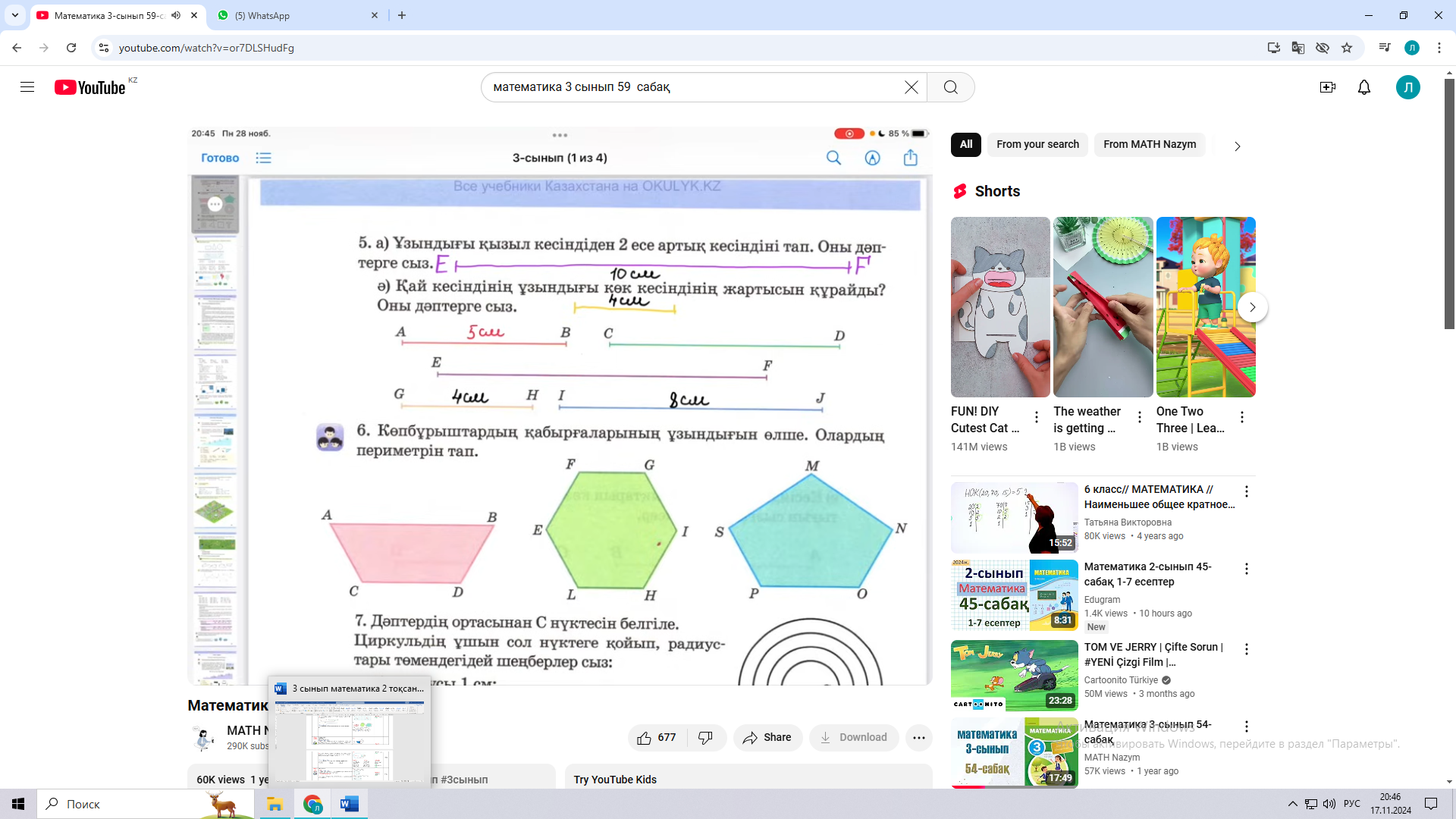
Task: Bookmark this page with star icon
Action: [x=1347, y=48]
